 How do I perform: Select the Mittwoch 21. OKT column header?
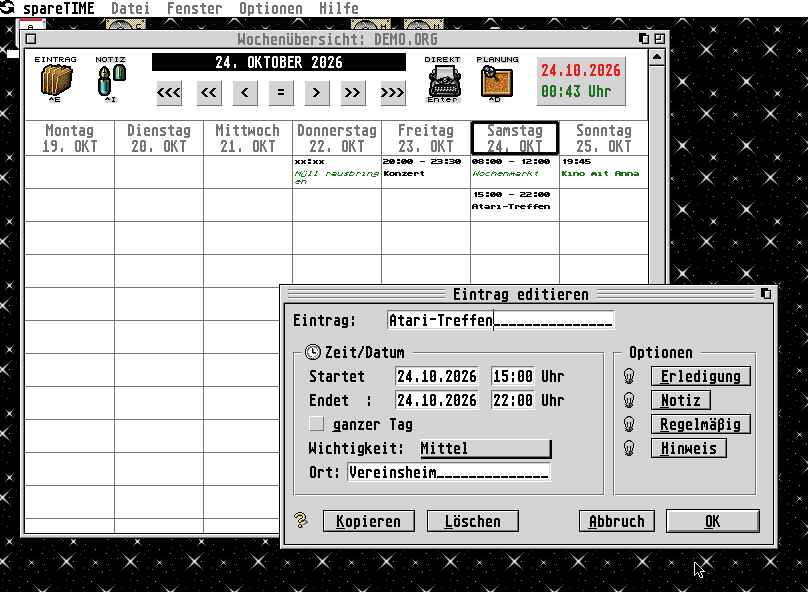pos(248,138)
